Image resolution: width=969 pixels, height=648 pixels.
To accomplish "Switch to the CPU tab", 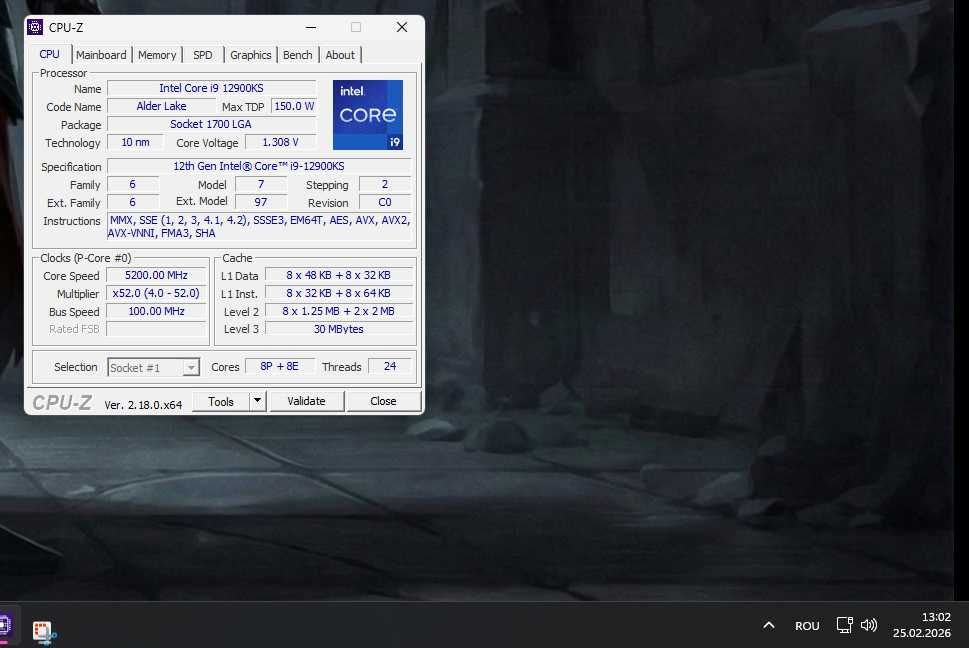I will click(x=49, y=54).
